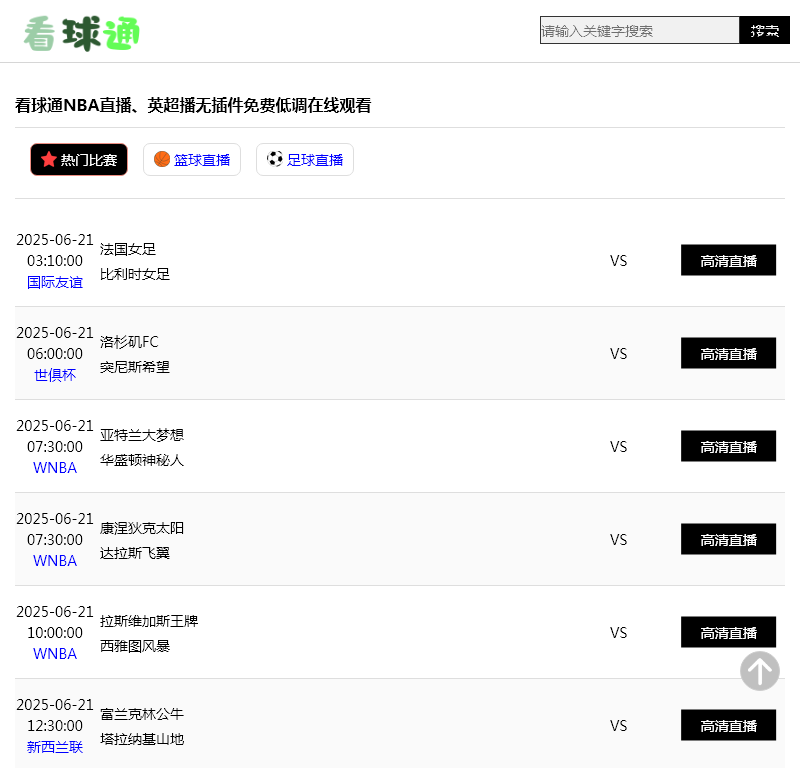Open 高清直播 for 洛杉矶FC match
The image size is (800, 768).
pos(728,353)
